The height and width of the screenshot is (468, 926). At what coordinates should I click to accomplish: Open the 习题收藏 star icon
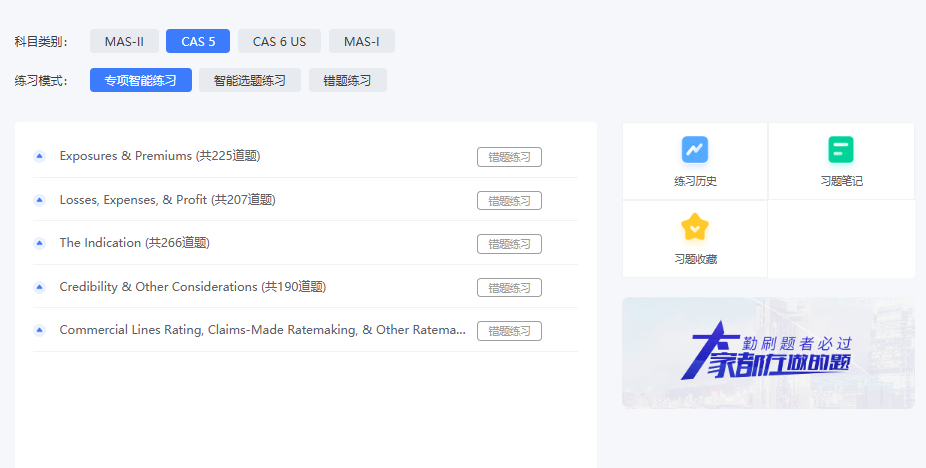click(x=695, y=228)
